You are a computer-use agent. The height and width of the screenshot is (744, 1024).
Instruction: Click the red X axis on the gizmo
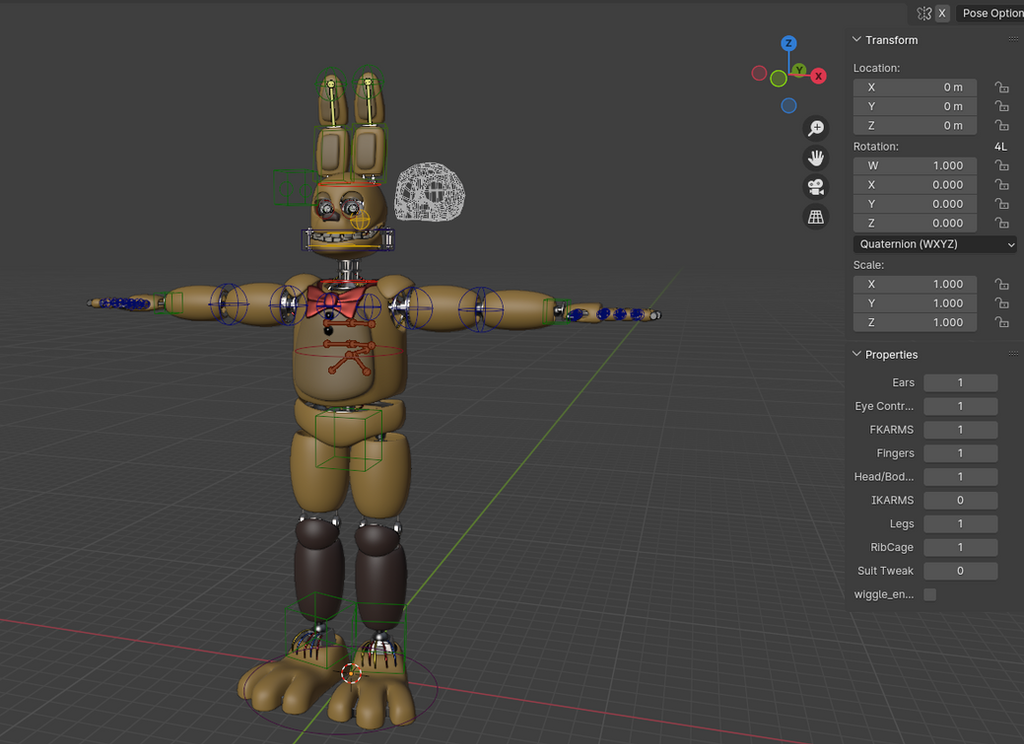coord(818,76)
